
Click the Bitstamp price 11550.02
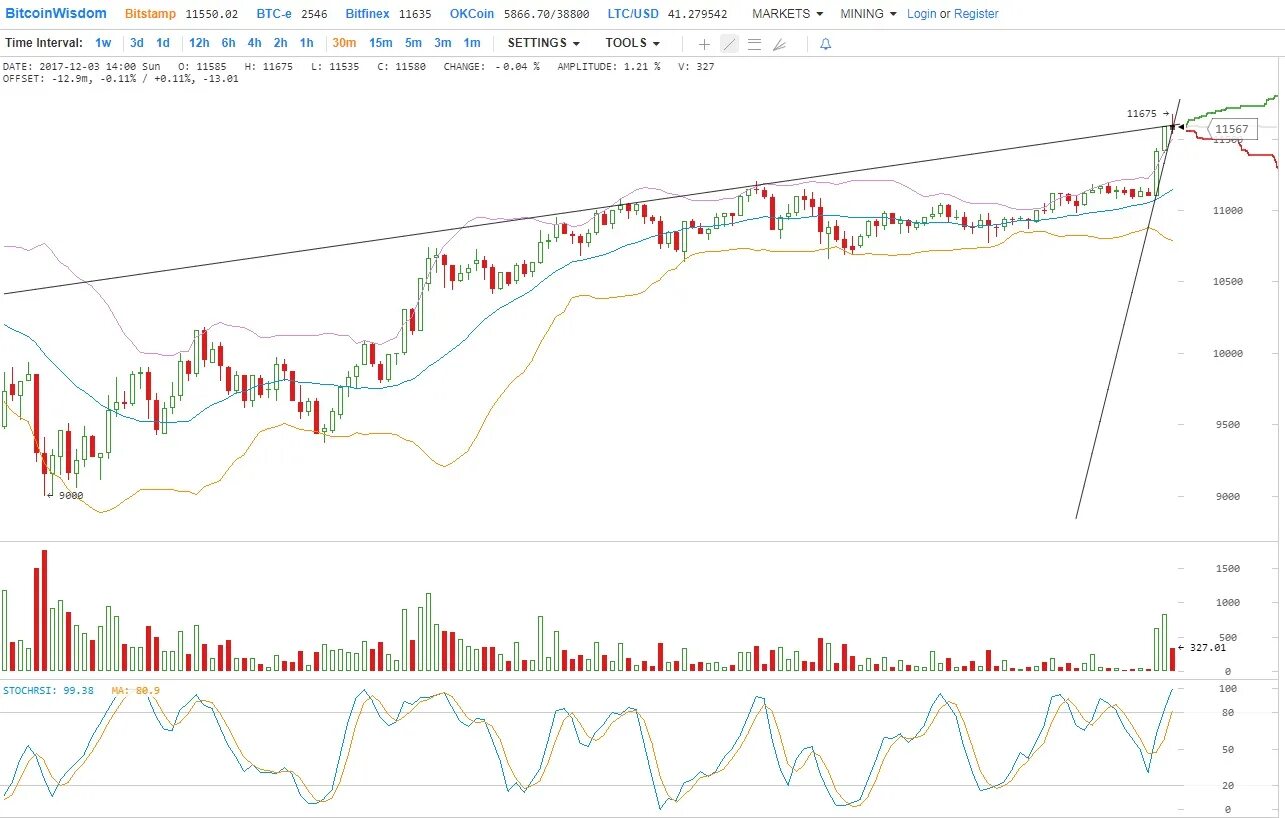coord(212,14)
